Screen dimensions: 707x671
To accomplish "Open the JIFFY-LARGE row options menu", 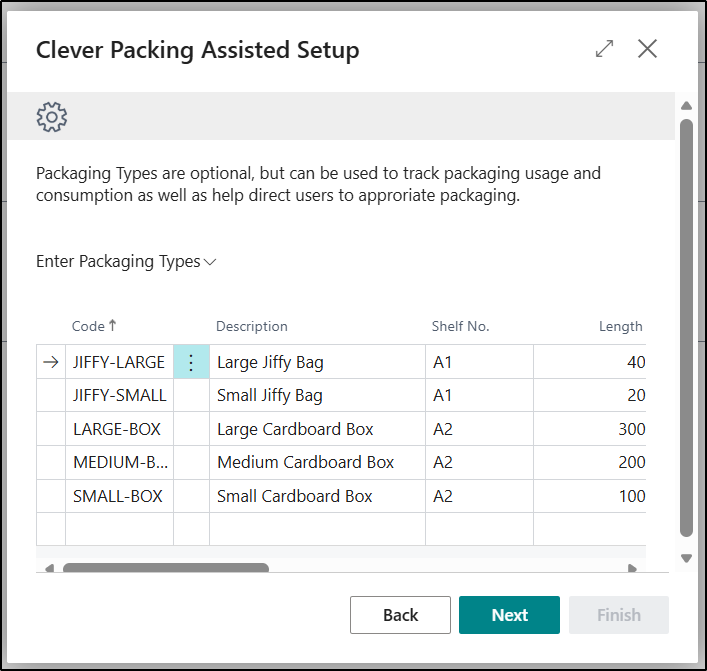I will click(191, 362).
